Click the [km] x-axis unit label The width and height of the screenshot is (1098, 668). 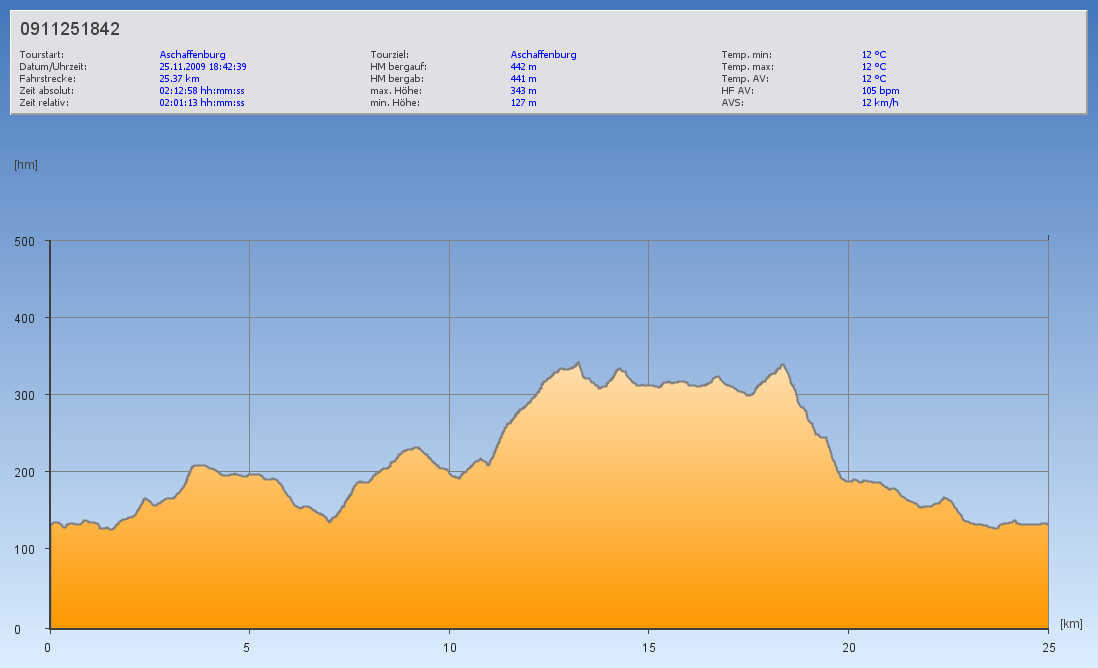click(x=1071, y=624)
